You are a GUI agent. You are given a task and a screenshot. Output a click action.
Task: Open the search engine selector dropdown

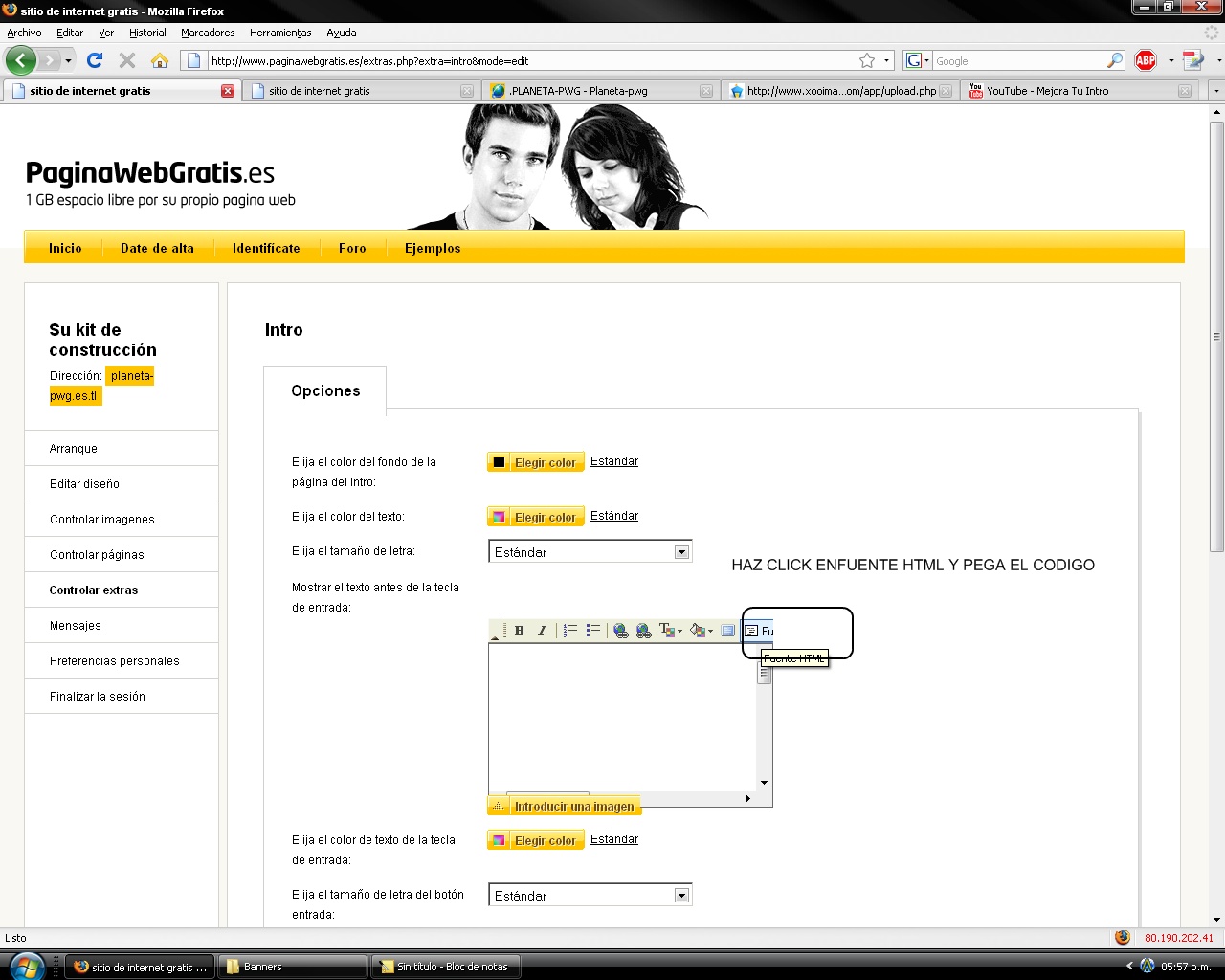point(918,60)
